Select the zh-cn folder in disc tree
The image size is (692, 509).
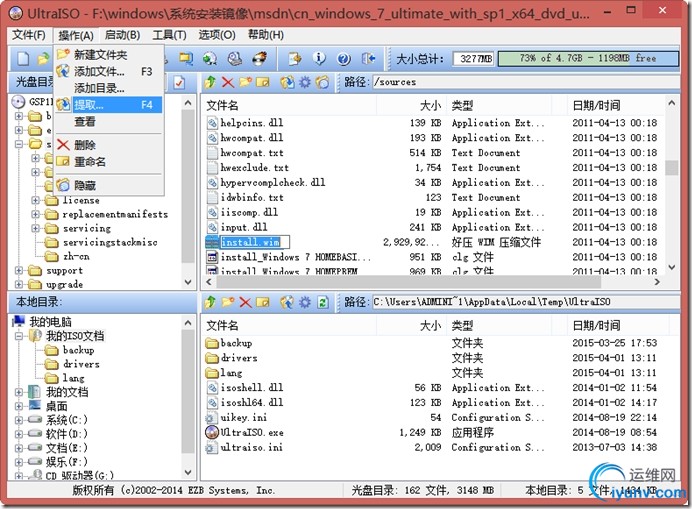(x=76, y=256)
